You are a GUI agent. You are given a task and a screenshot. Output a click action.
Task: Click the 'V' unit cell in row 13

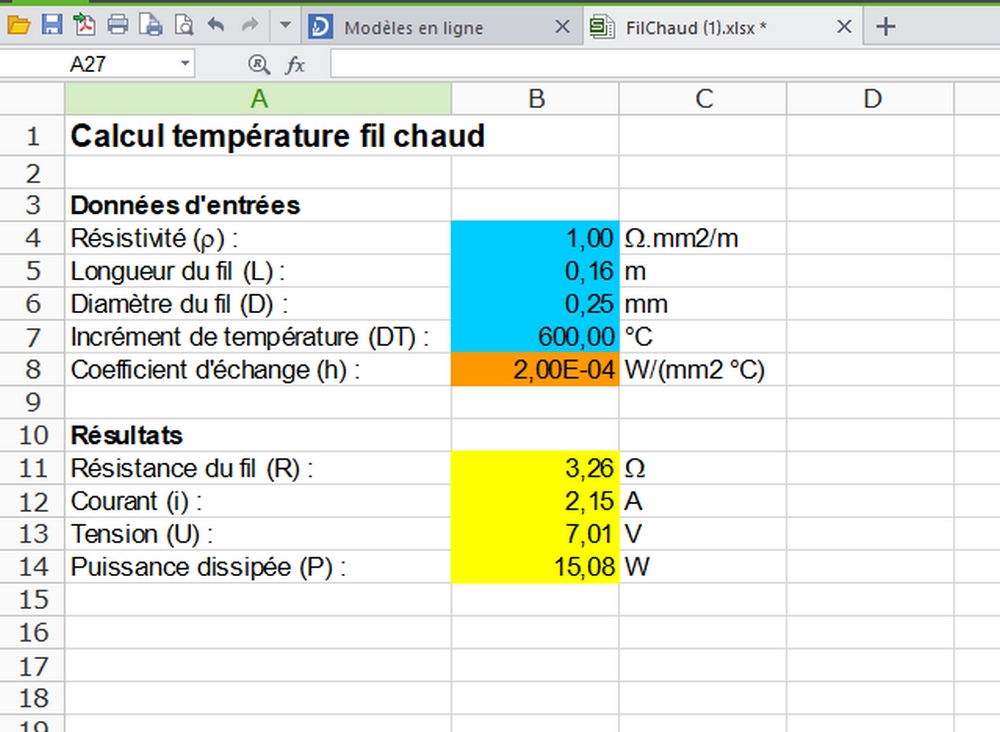pos(703,534)
